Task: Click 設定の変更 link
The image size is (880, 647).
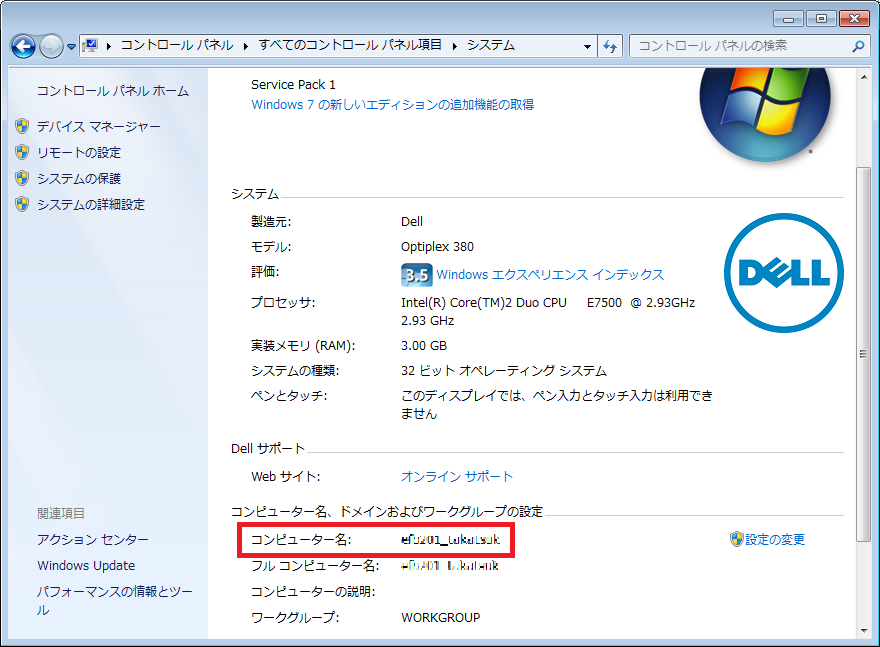Action: click(x=775, y=539)
